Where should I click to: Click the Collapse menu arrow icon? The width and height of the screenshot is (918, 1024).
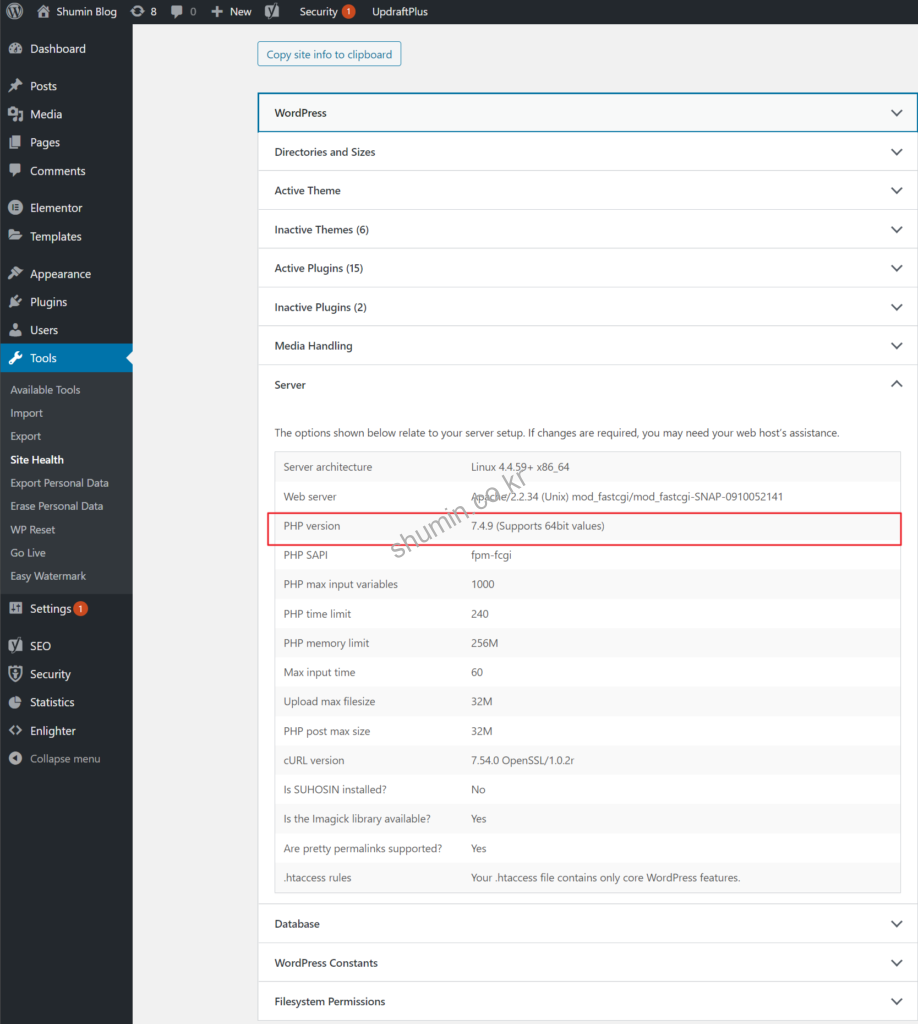[15, 759]
